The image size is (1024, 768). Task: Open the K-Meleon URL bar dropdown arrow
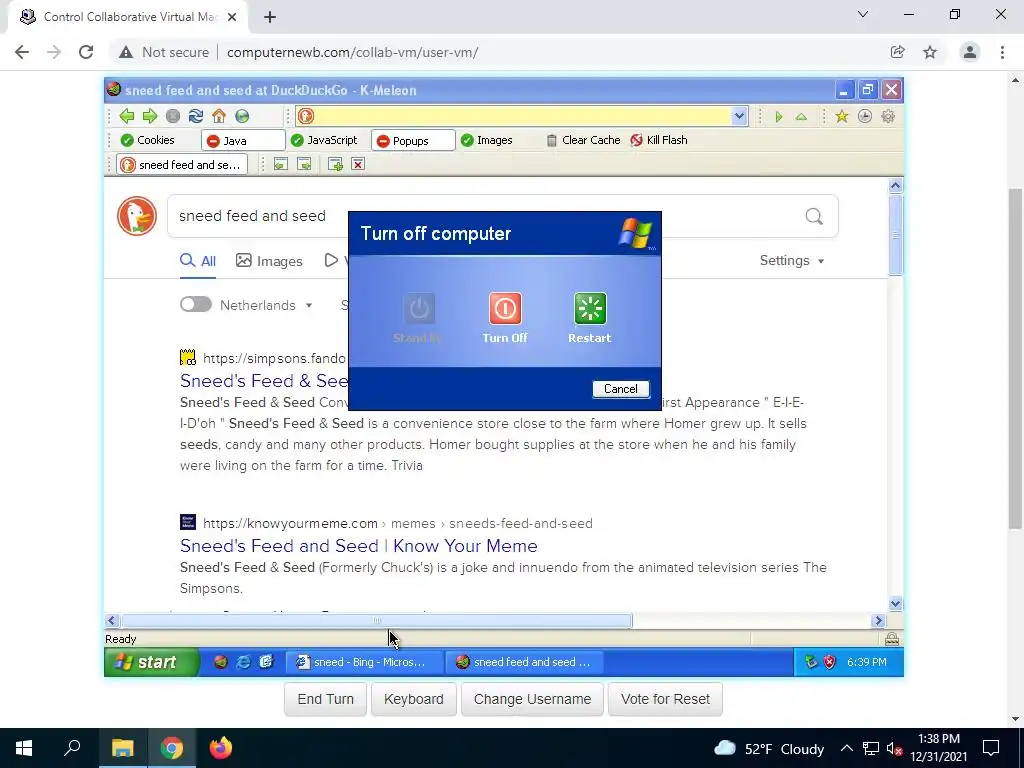[739, 116]
